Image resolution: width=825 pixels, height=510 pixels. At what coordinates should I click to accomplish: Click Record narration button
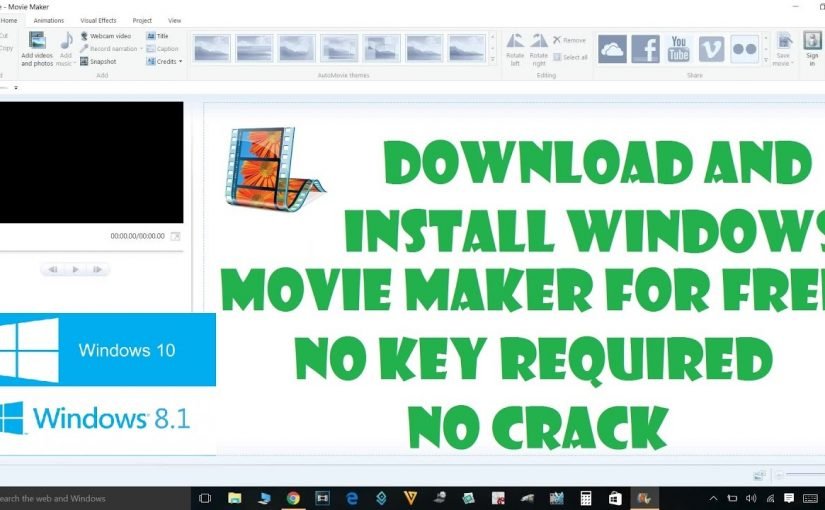108,48
